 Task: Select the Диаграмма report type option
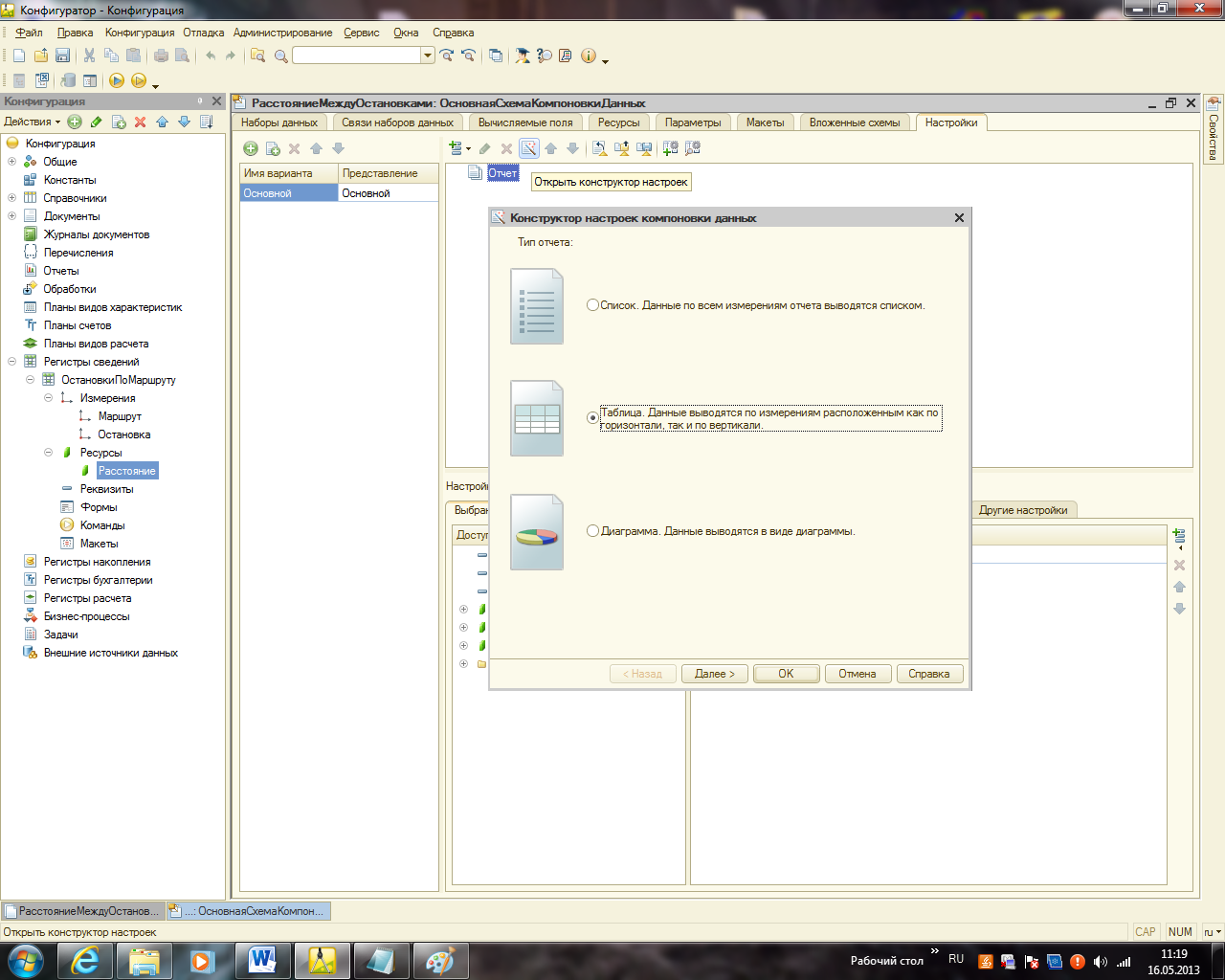tap(592, 531)
